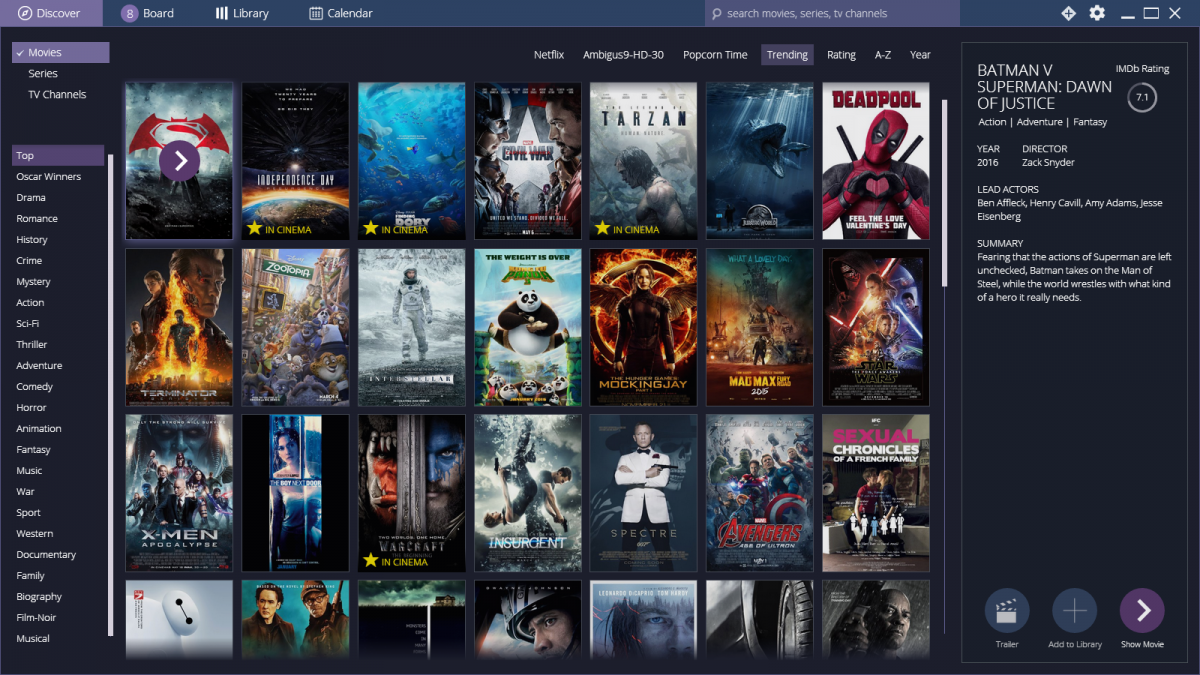1200x675 pixels.
Task: Open the Independence Day poster
Action: pos(295,160)
